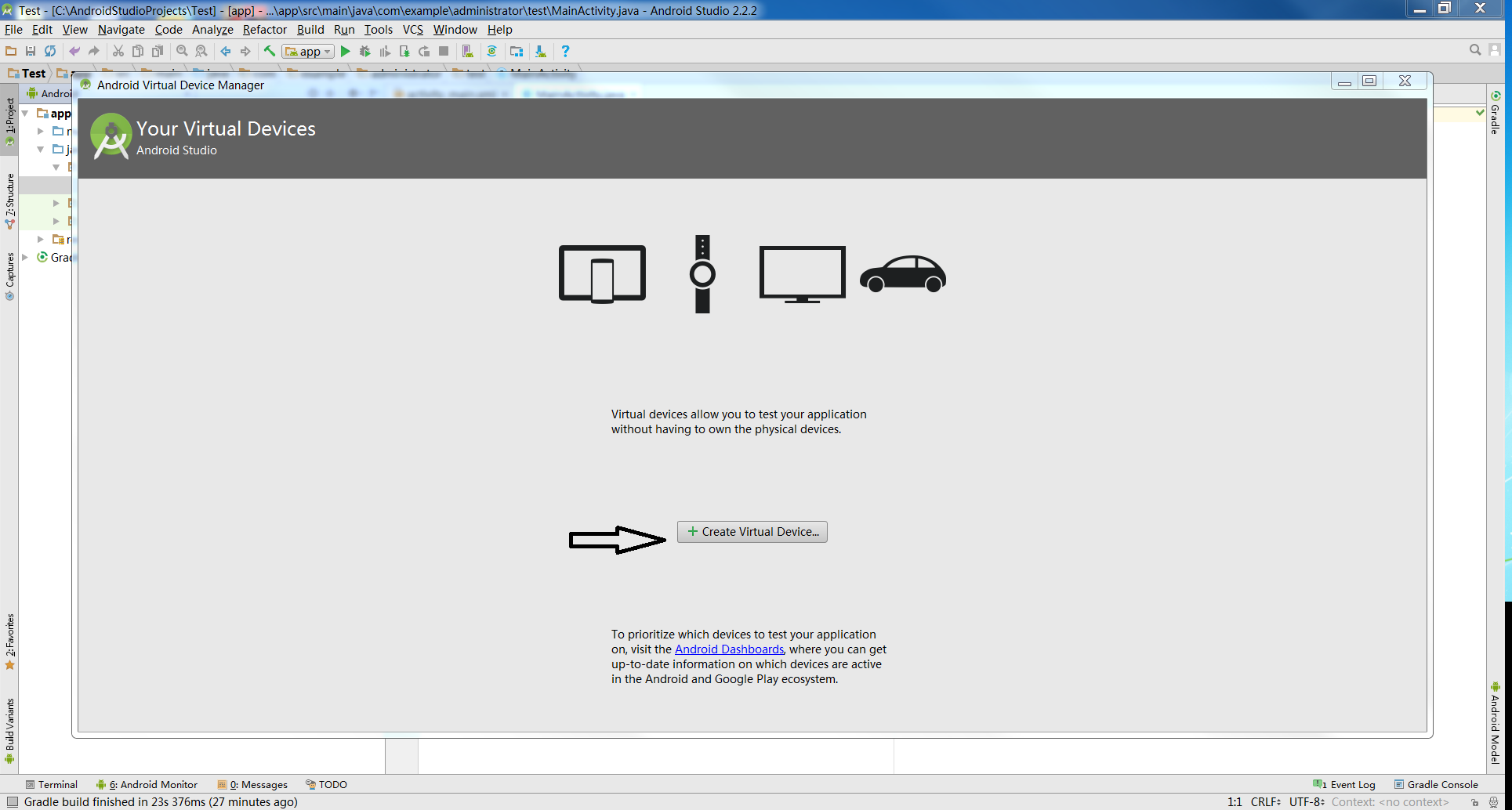The image size is (1512, 810).
Task: Open the Build menu
Action: click(x=310, y=30)
